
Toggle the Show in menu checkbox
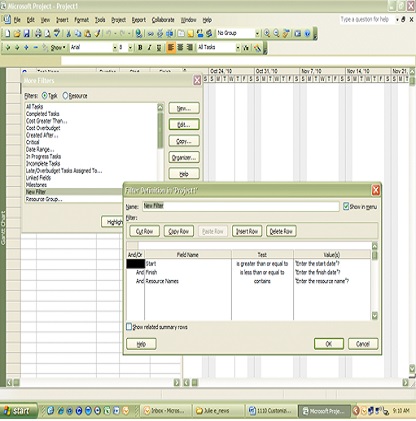point(346,206)
